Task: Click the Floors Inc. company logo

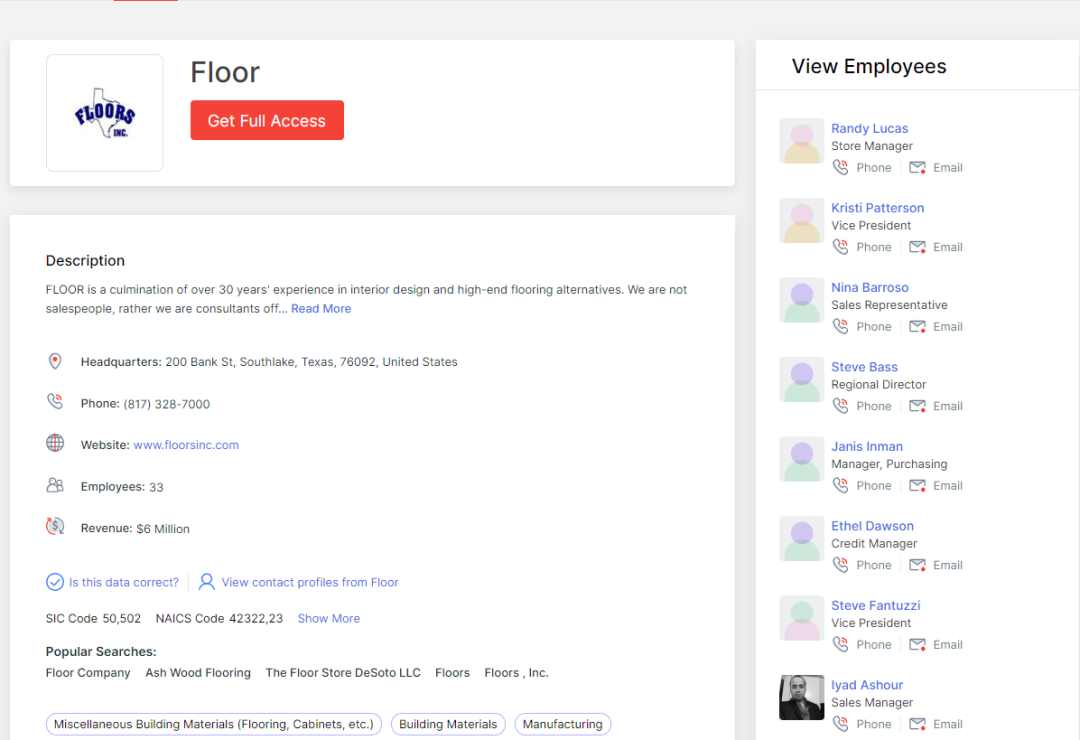Action: [x=105, y=113]
